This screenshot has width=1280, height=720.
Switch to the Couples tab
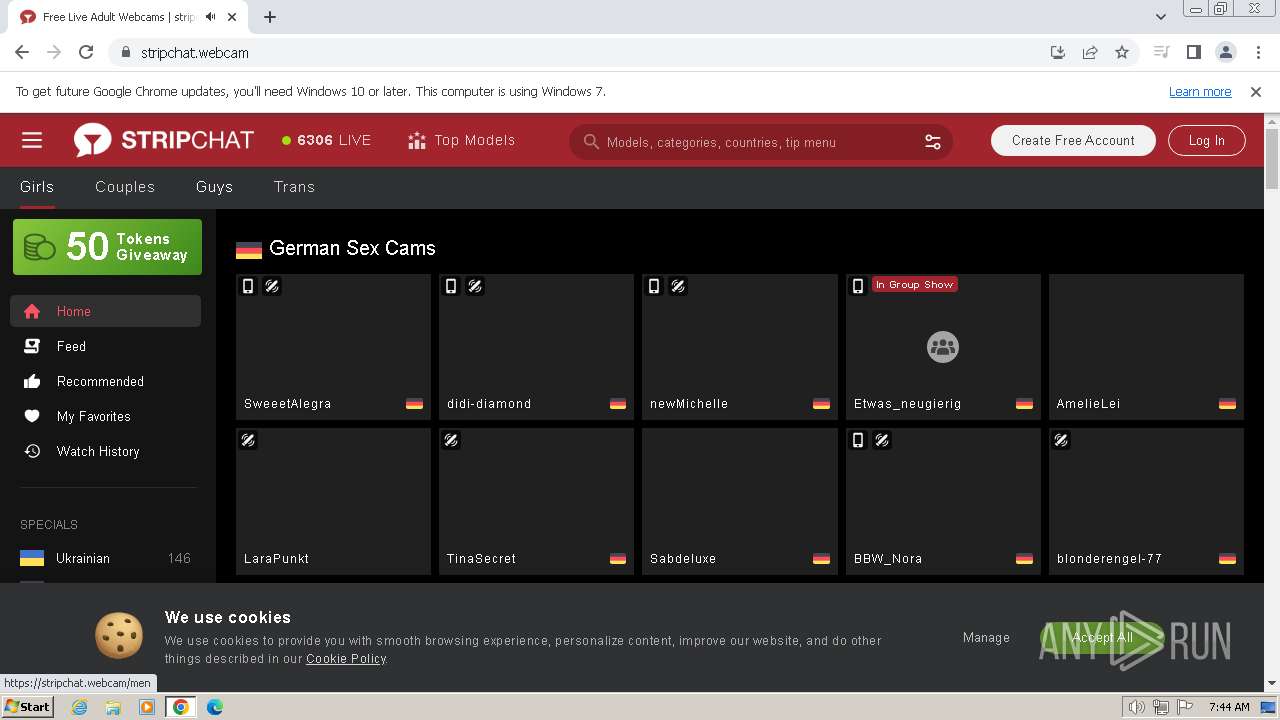[125, 187]
